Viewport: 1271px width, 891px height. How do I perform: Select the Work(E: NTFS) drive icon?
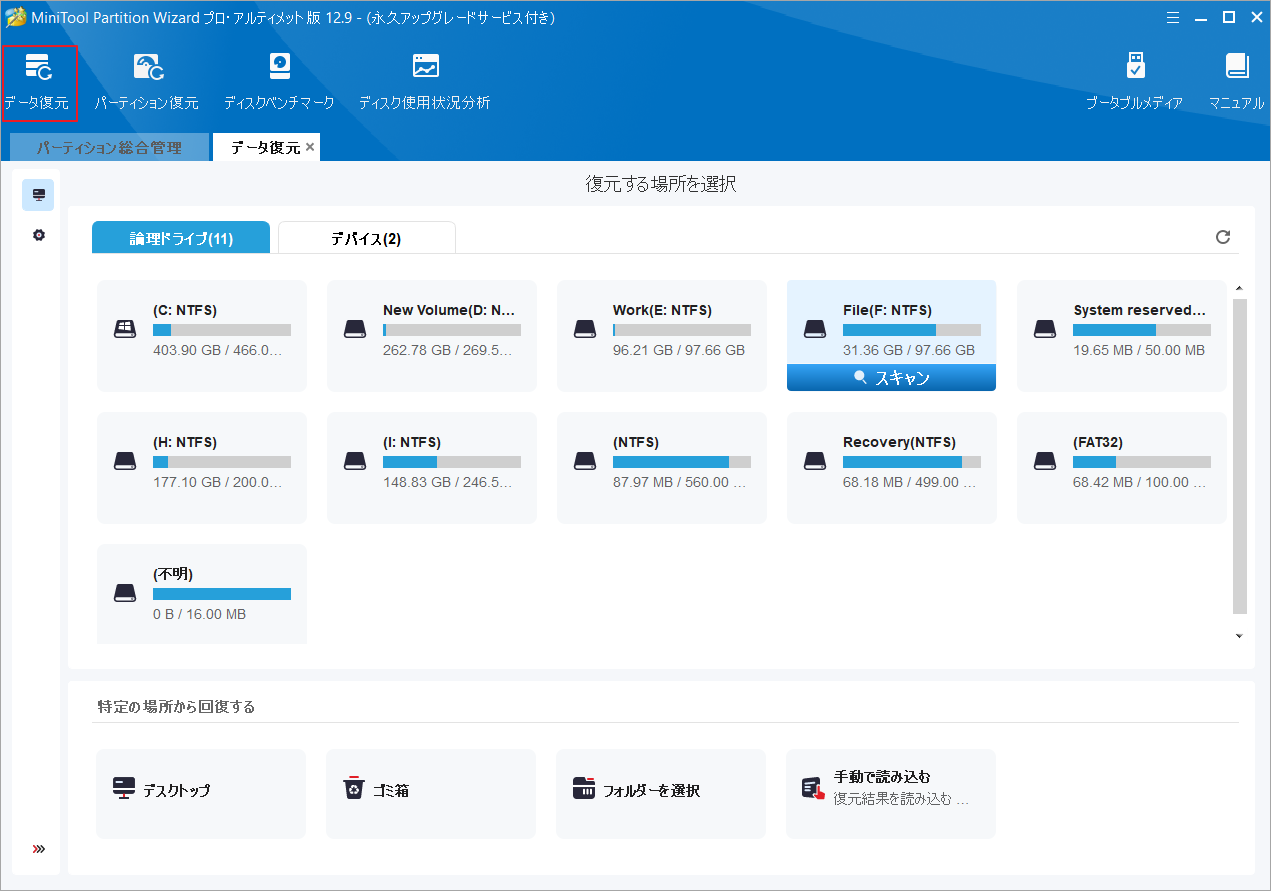[585, 328]
